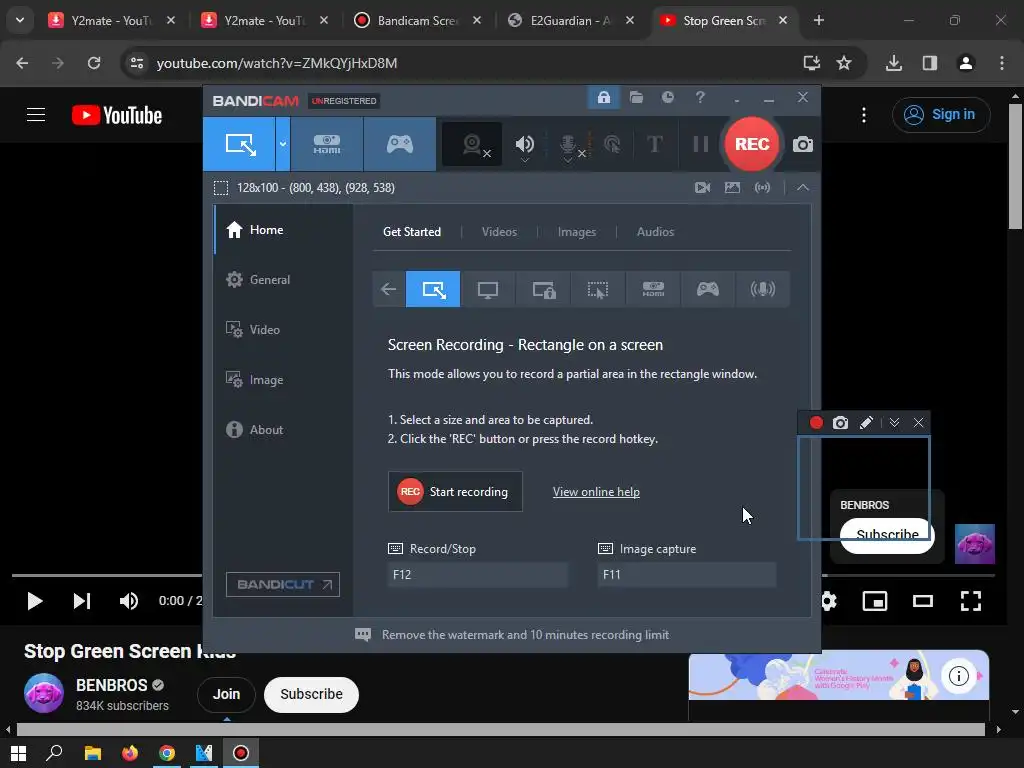Switch to Audios tab
The width and height of the screenshot is (1024, 768).
[655, 232]
